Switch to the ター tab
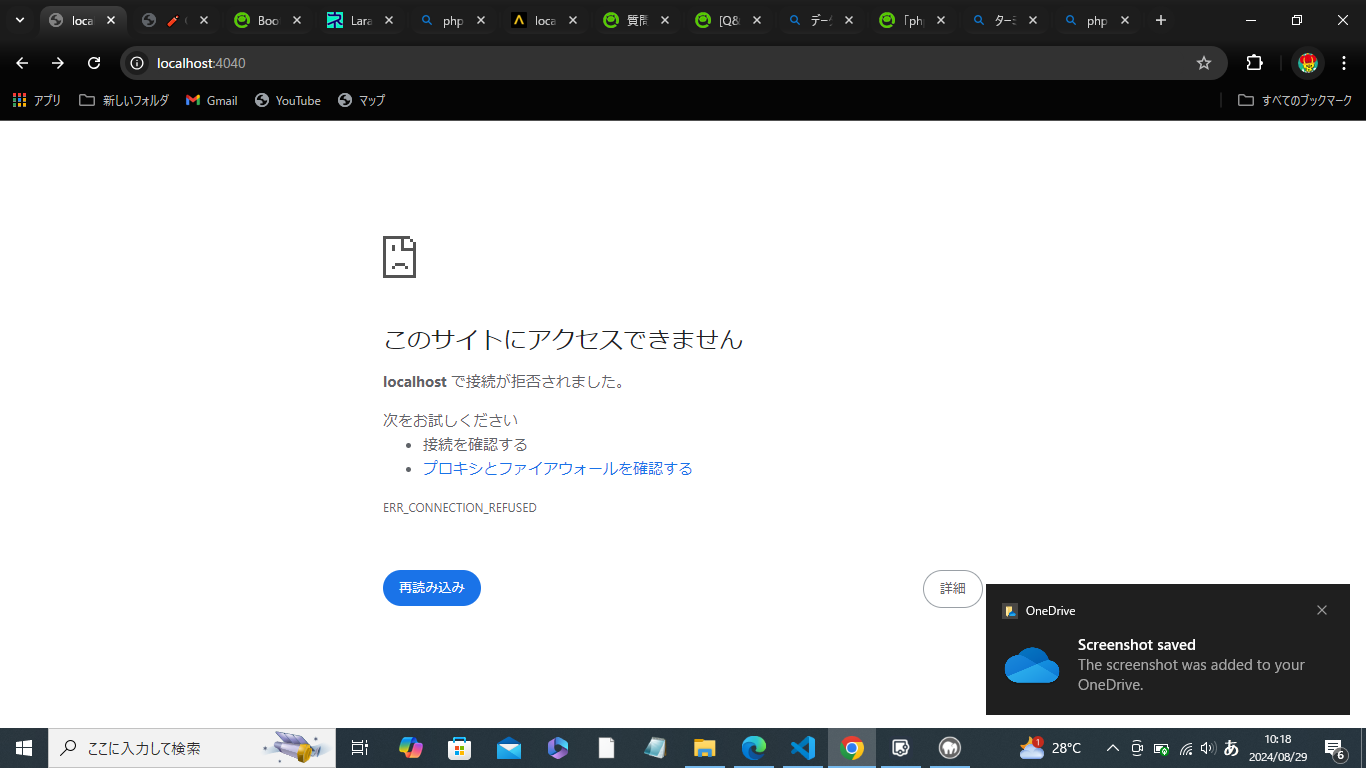The width and height of the screenshot is (1366, 768). pyautogui.click(x=1005, y=20)
